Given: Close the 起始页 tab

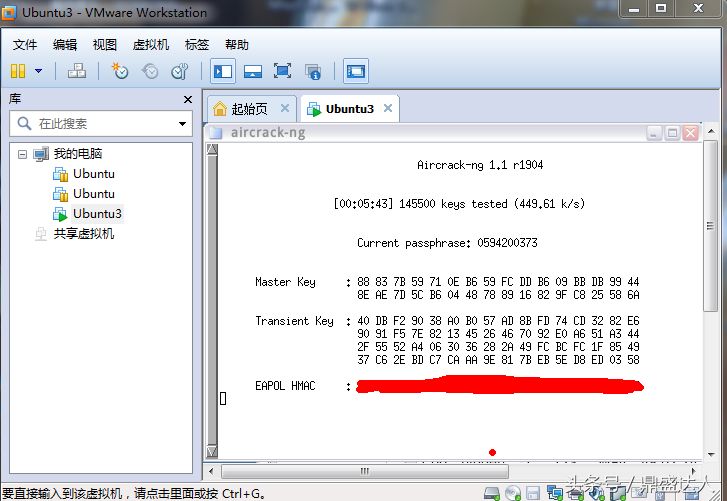Looking at the screenshot, I should point(285,108).
